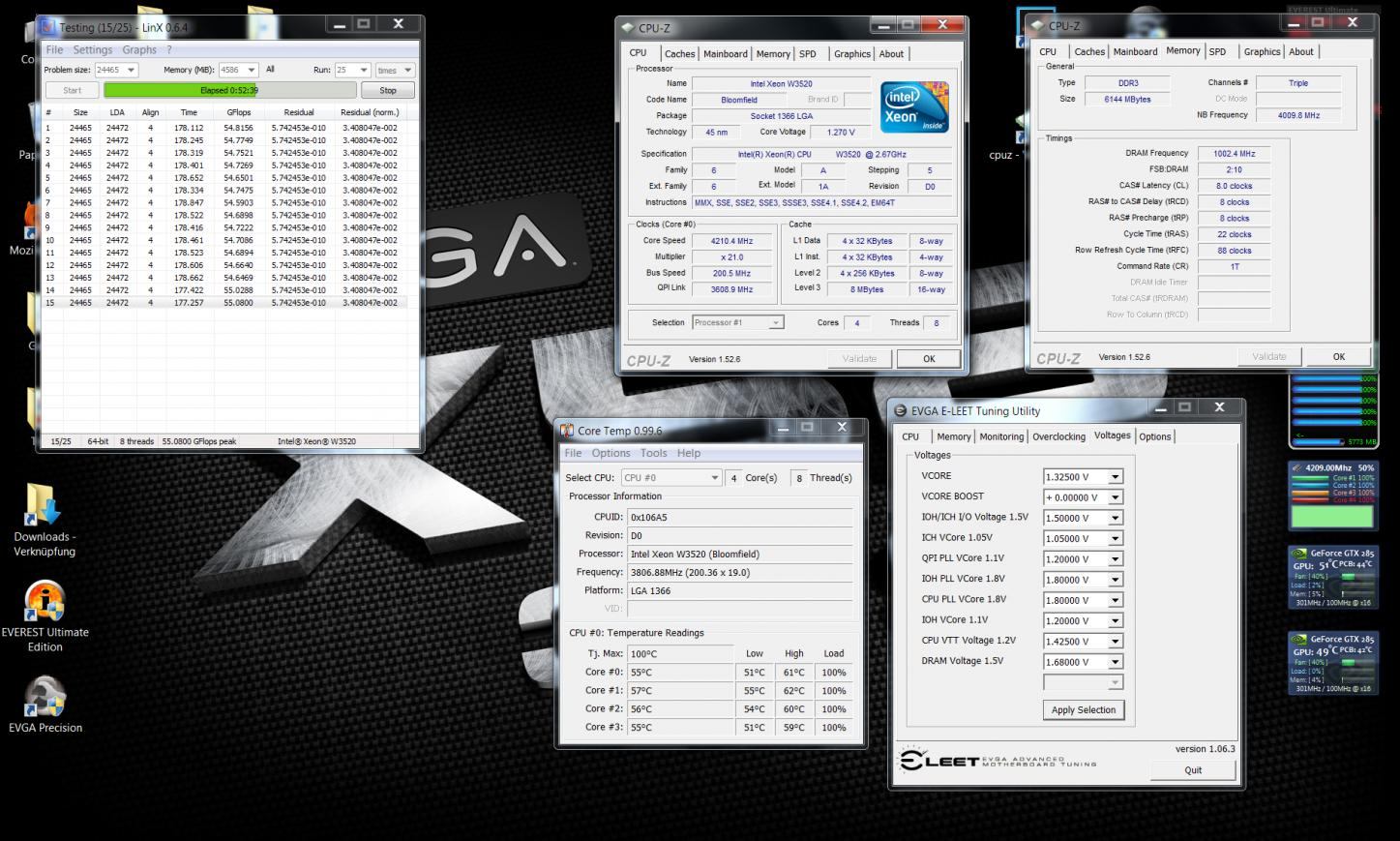This screenshot has height=841, width=1400.
Task: Click the Intel Xeon logo in CPU-Z
Action: 914,106
